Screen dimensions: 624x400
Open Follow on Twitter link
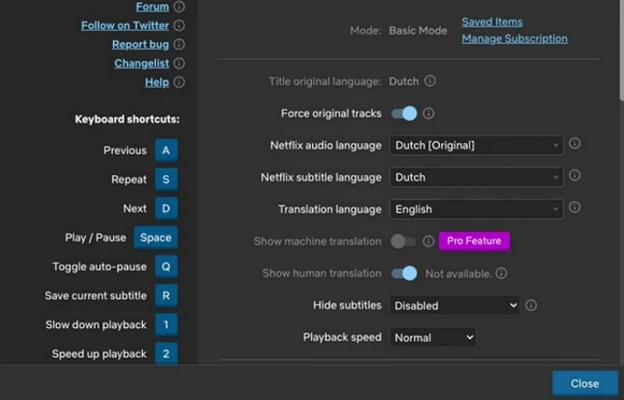pos(125,25)
